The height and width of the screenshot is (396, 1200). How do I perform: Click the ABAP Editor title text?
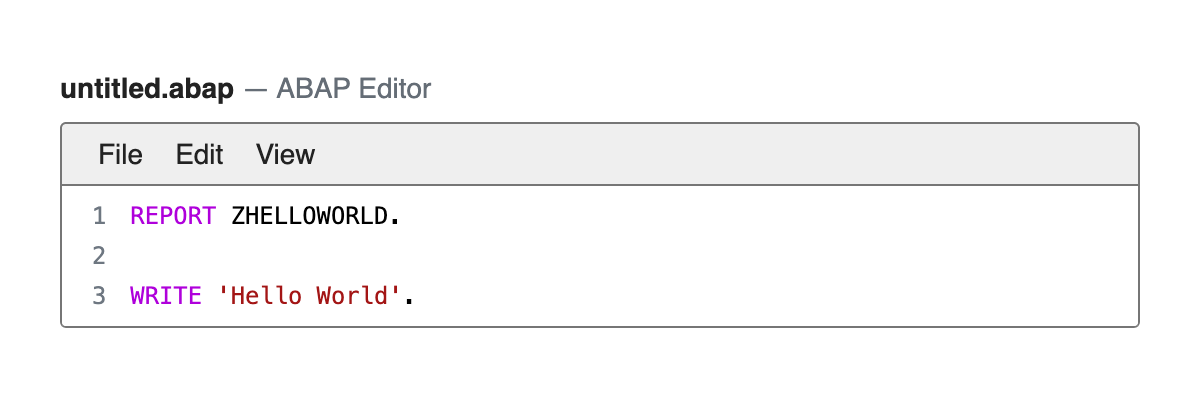pyautogui.click(x=354, y=89)
